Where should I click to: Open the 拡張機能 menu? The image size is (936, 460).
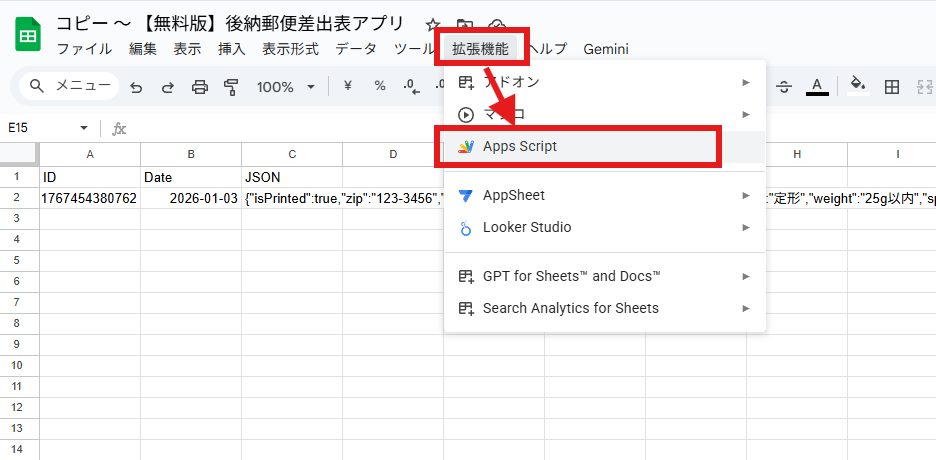[480, 49]
